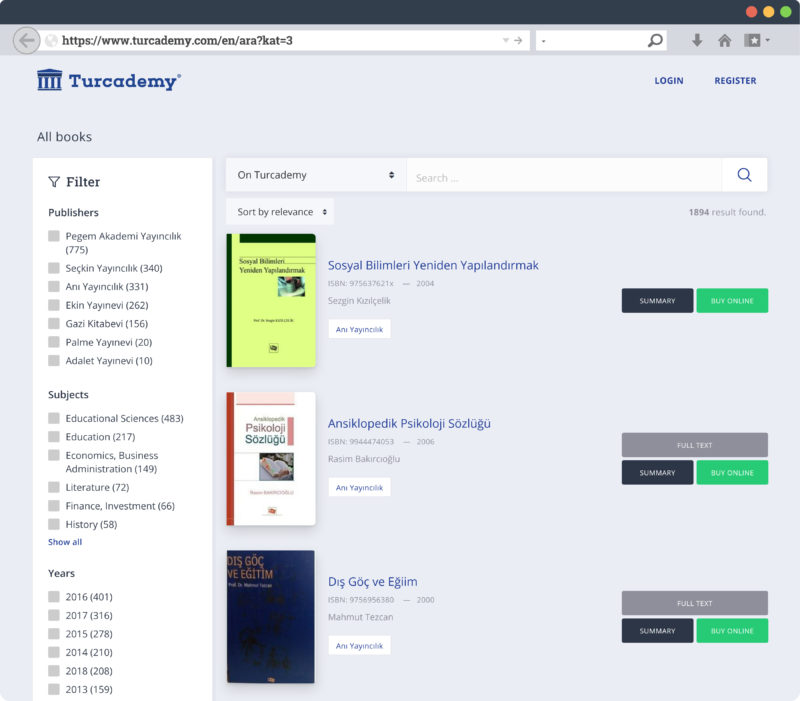Click the browser back arrow icon
Screen dimensions: 800x701
tap(27, 41)
